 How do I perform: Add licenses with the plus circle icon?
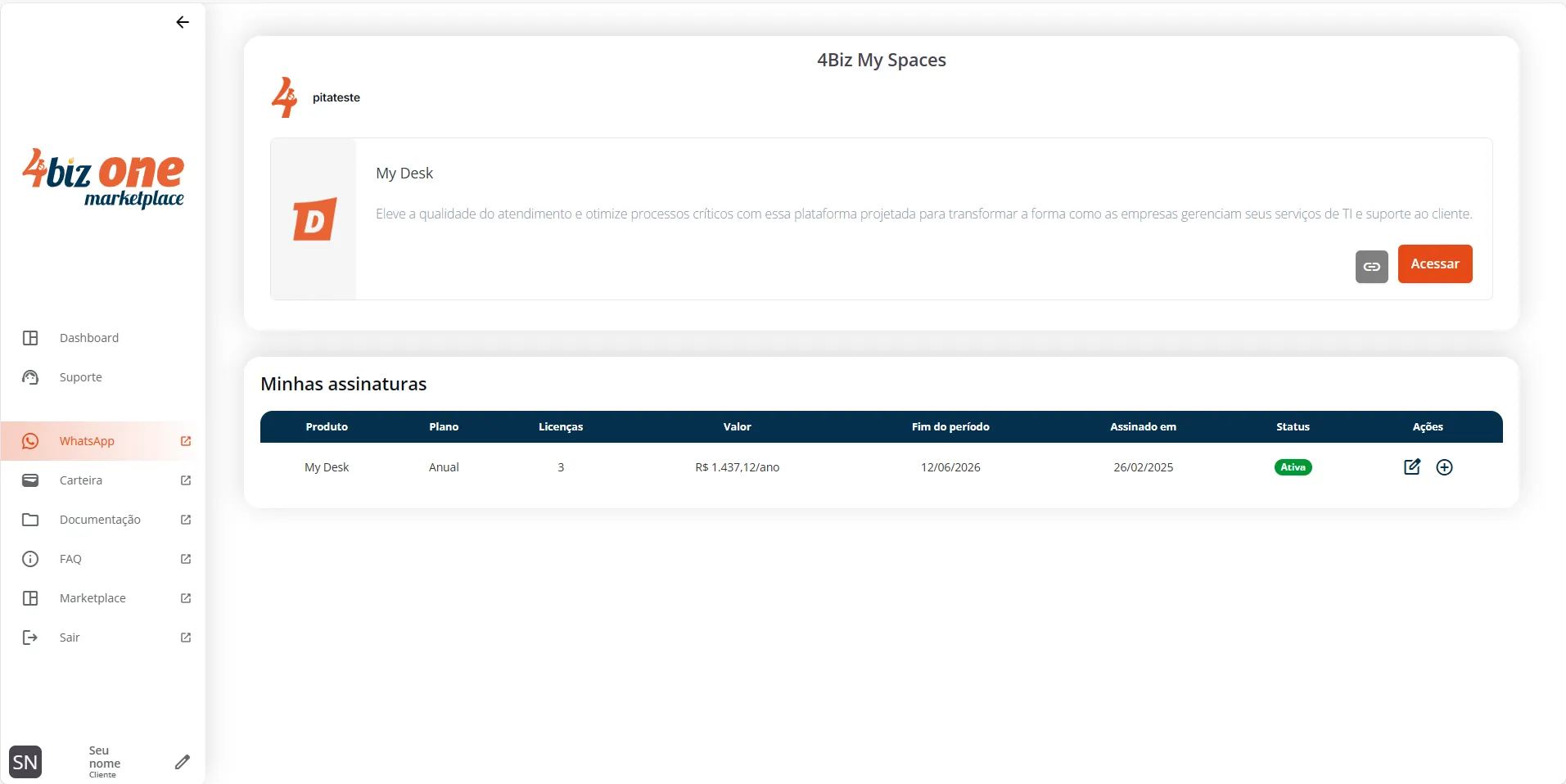[1445, 467]
